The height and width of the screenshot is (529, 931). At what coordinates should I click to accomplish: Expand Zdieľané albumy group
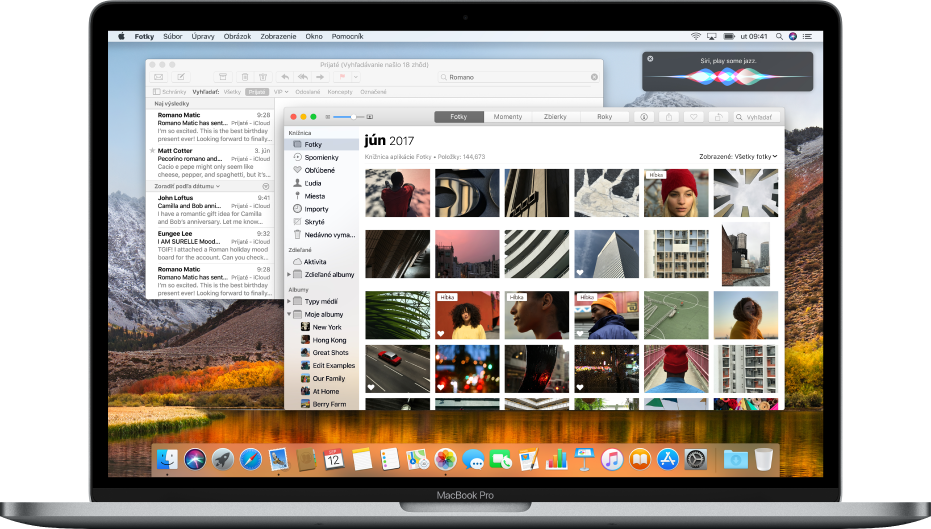click(289, 275)
